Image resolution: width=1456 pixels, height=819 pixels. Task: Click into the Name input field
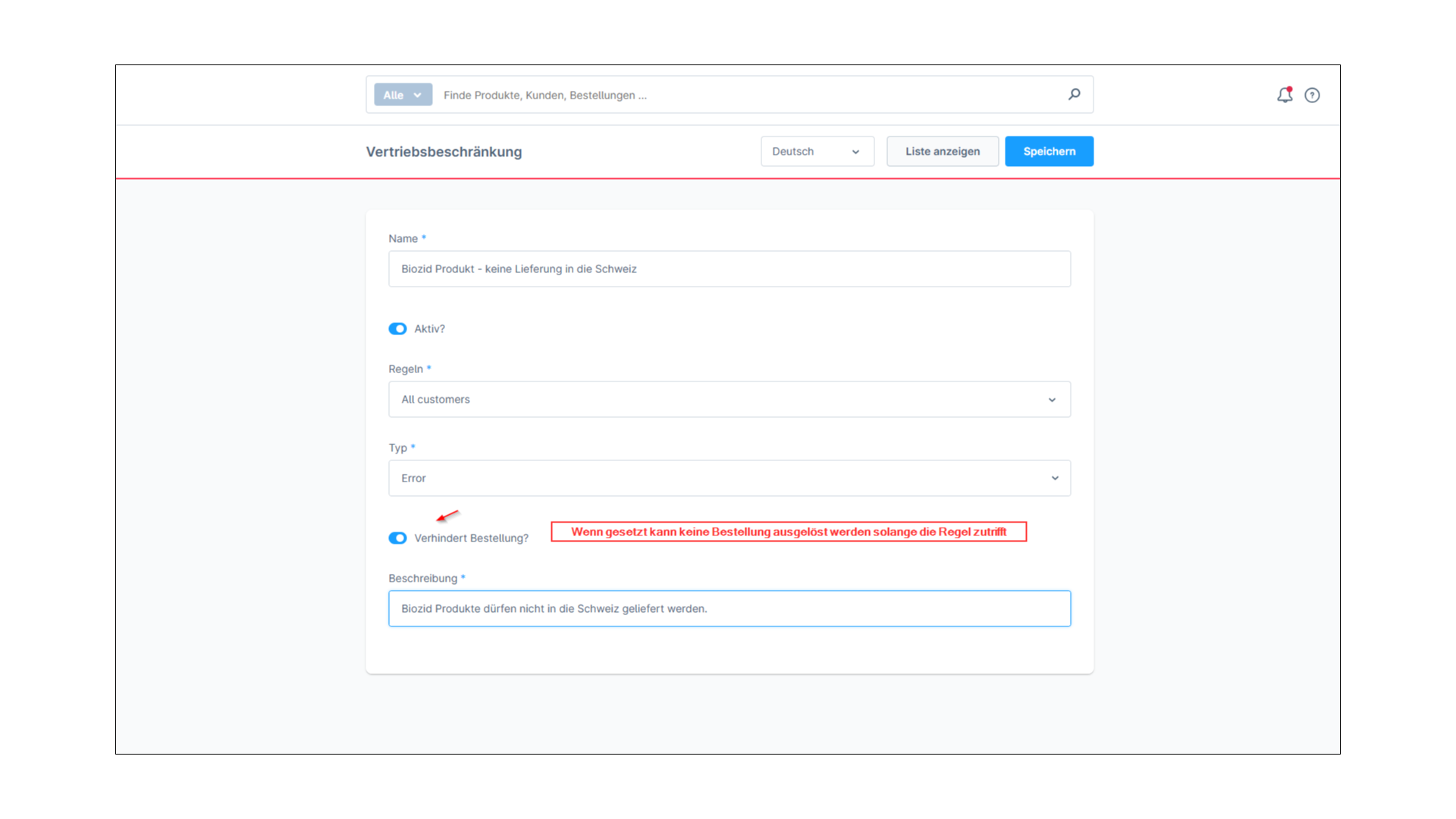(x=730, y=269)
